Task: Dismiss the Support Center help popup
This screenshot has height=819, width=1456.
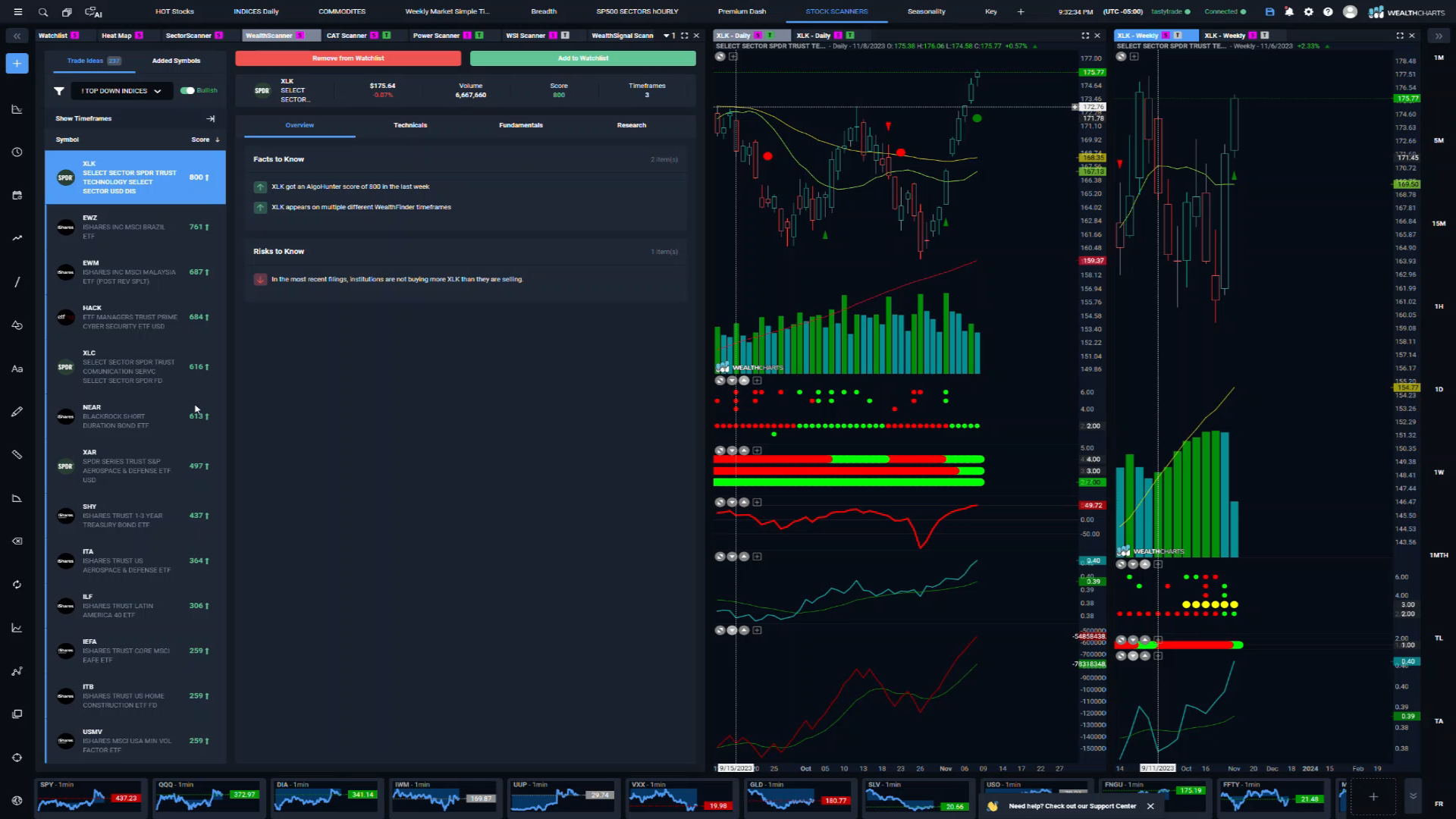Action: pyautogui.click(x=1150, y=806)
